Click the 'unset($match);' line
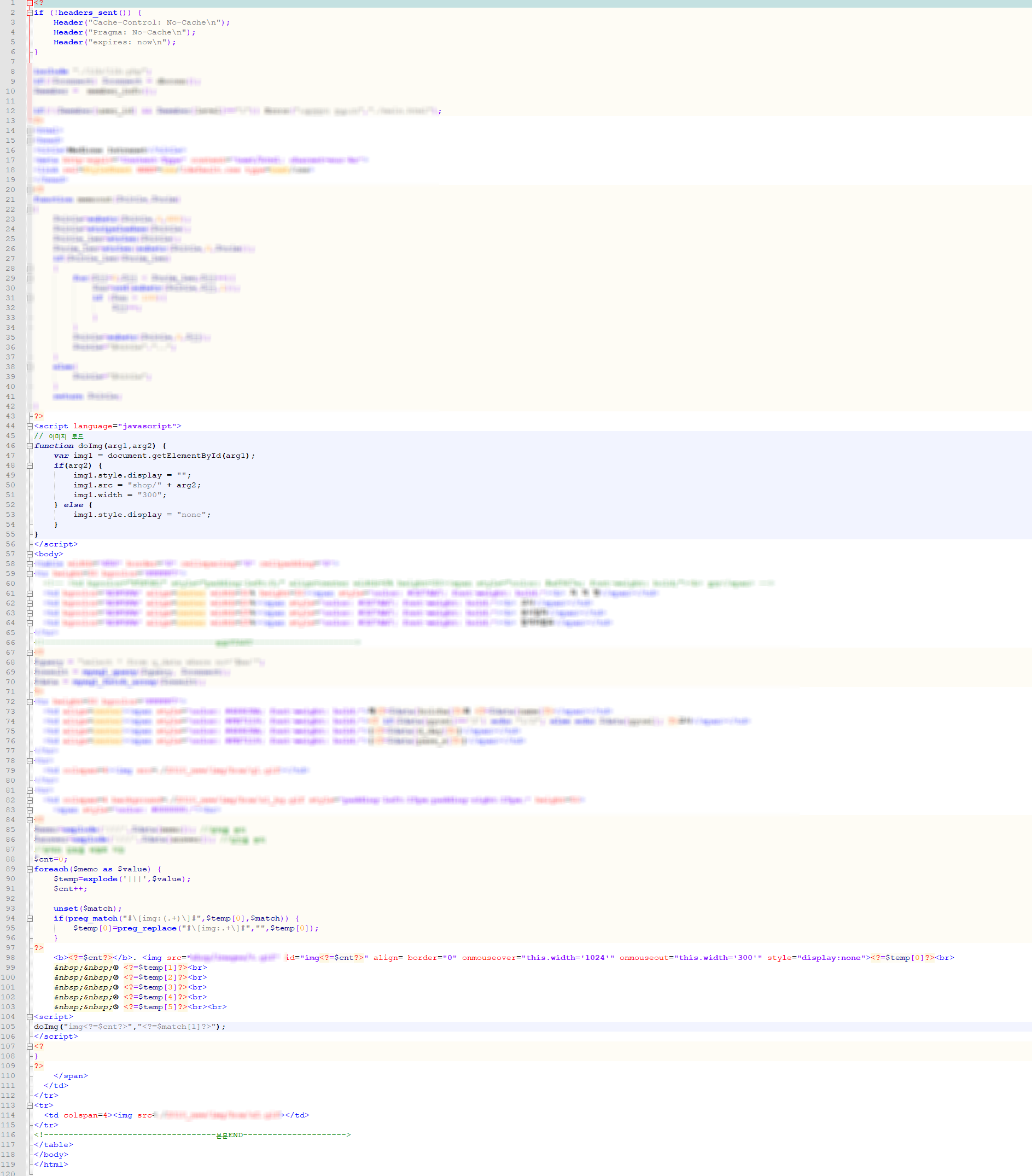This screenshot has height=1176, width=1032. pos(88,909)
